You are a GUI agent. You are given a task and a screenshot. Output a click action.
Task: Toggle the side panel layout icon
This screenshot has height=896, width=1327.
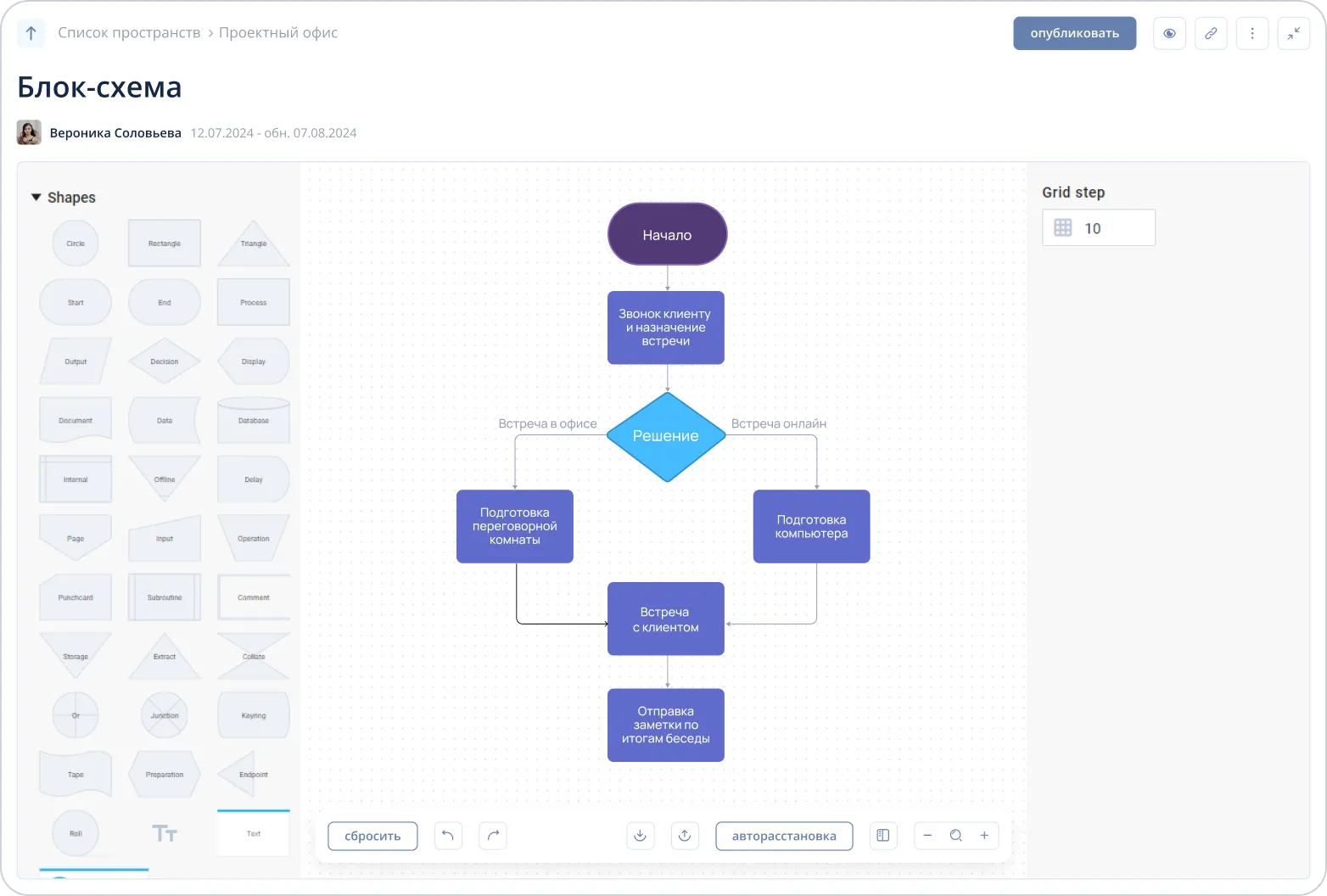(883, 836)
